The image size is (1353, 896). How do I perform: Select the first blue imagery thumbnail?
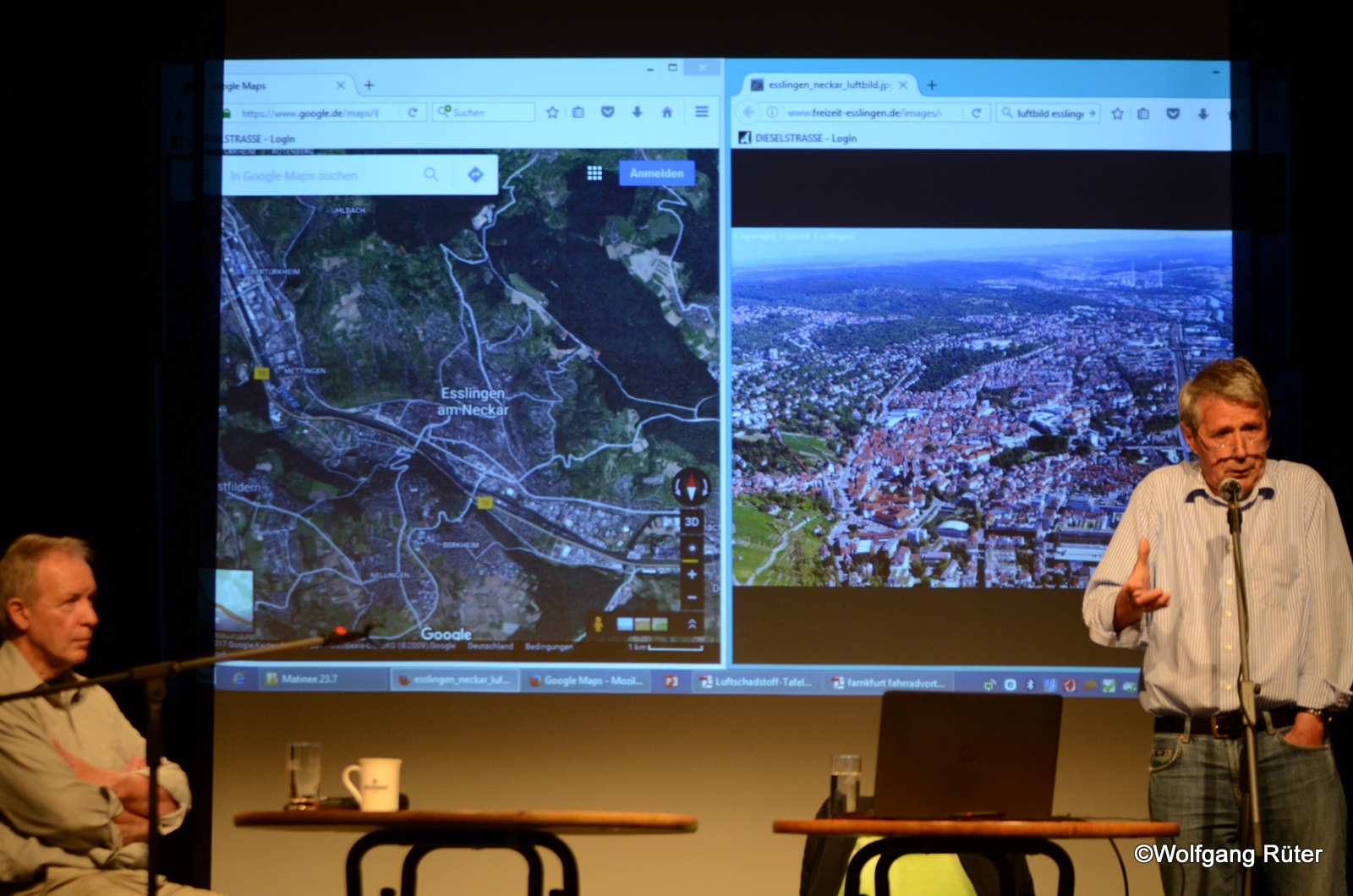(625, 625)
